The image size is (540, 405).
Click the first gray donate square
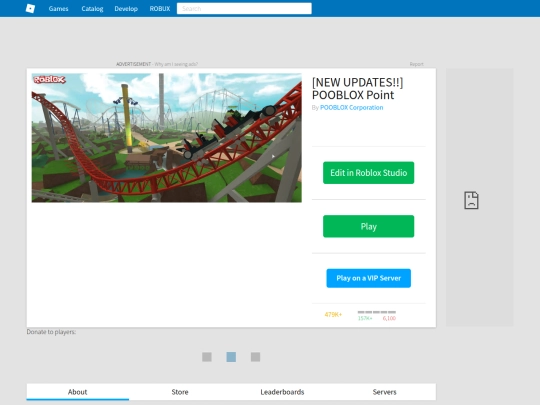point(207,357)
